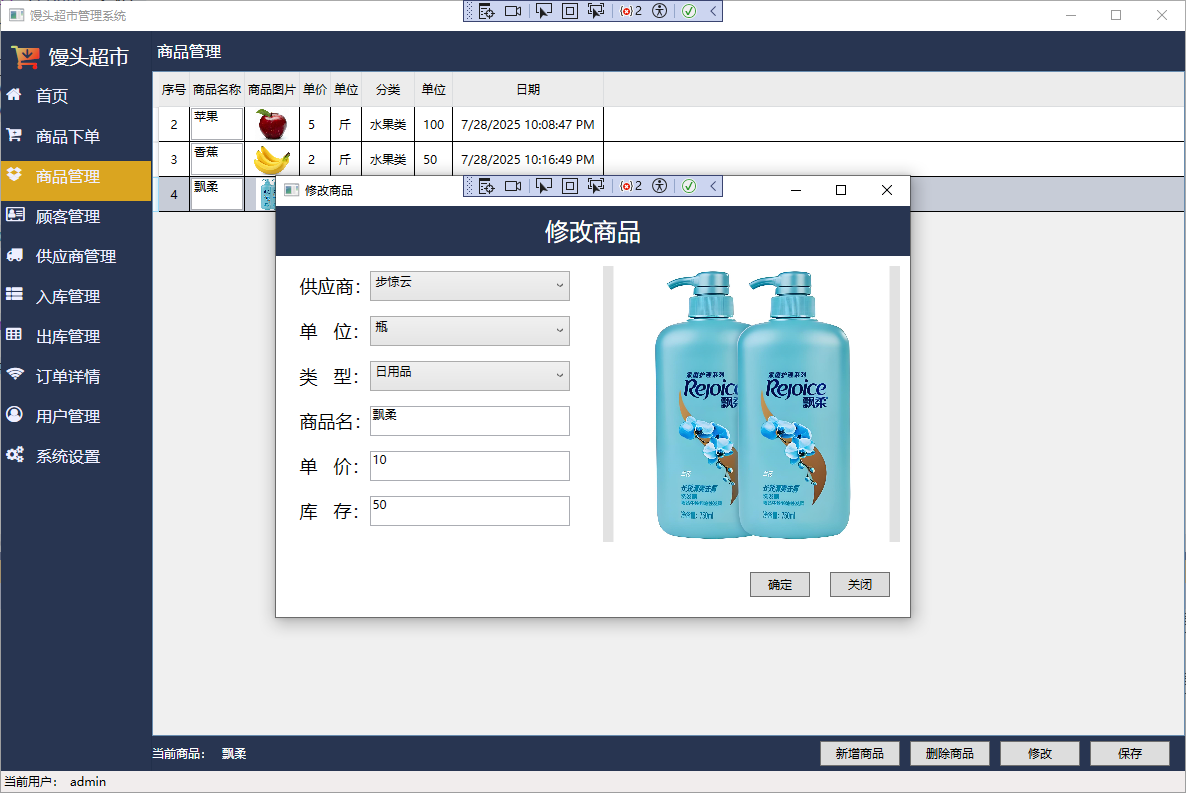Screen dimensions: 1186x793
Task: Click the 苹果 product name cell
Action: click(216, 124)
